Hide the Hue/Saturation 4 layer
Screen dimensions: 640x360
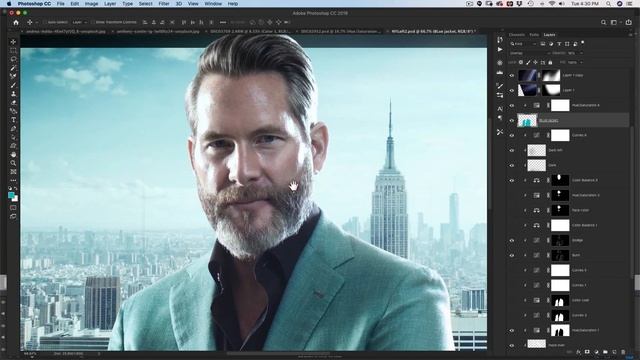point(512,105)
